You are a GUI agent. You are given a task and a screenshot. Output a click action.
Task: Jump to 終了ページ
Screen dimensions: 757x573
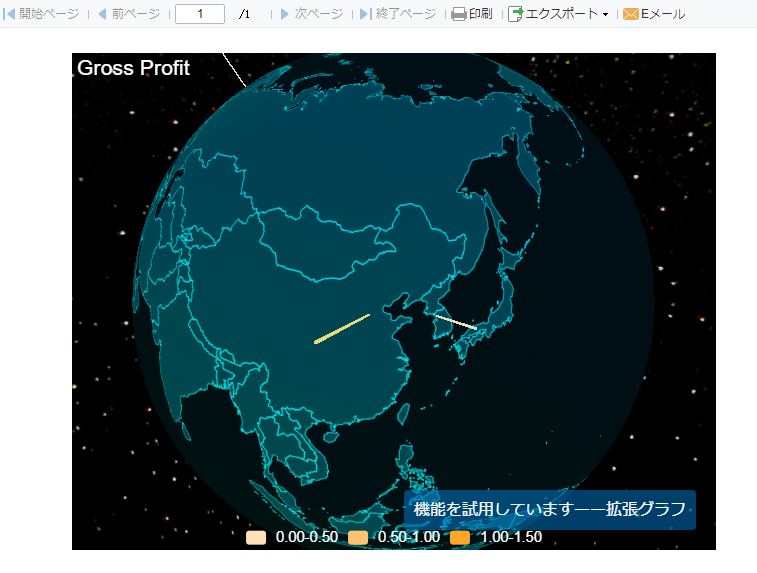click(x=406, y=14)
